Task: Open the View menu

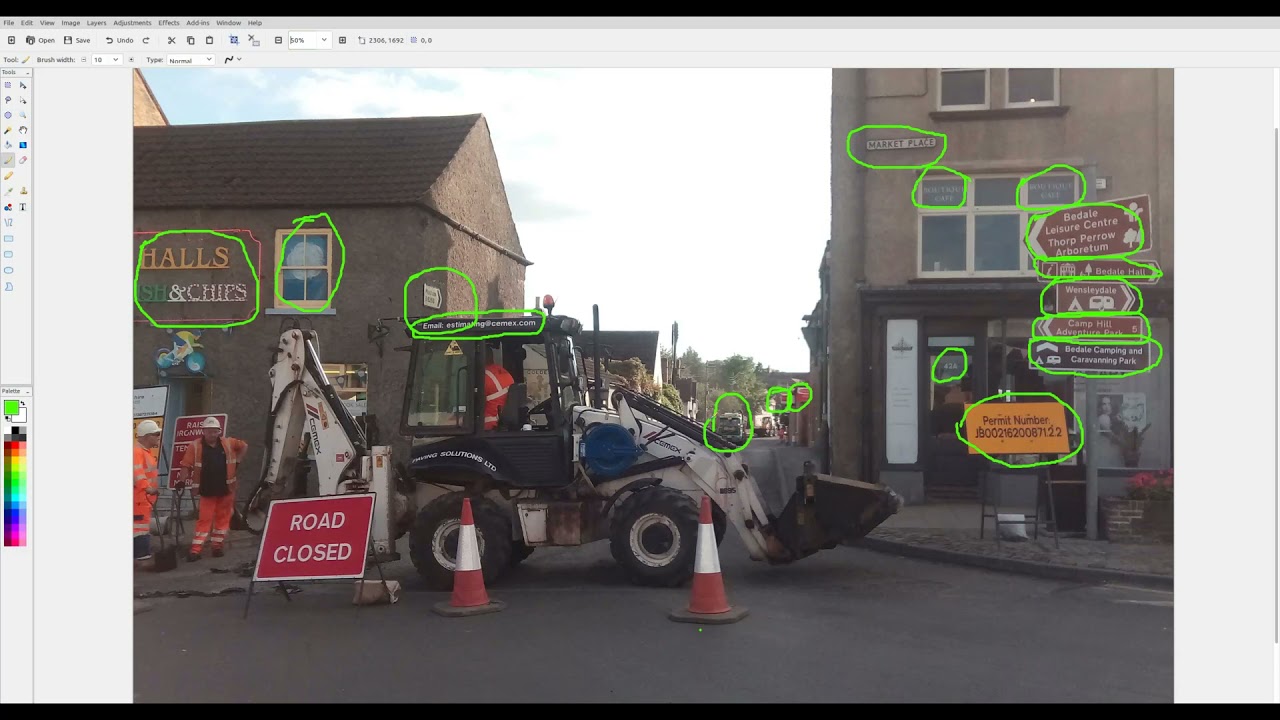Action: pyautogui.click(x=47, y=22)
